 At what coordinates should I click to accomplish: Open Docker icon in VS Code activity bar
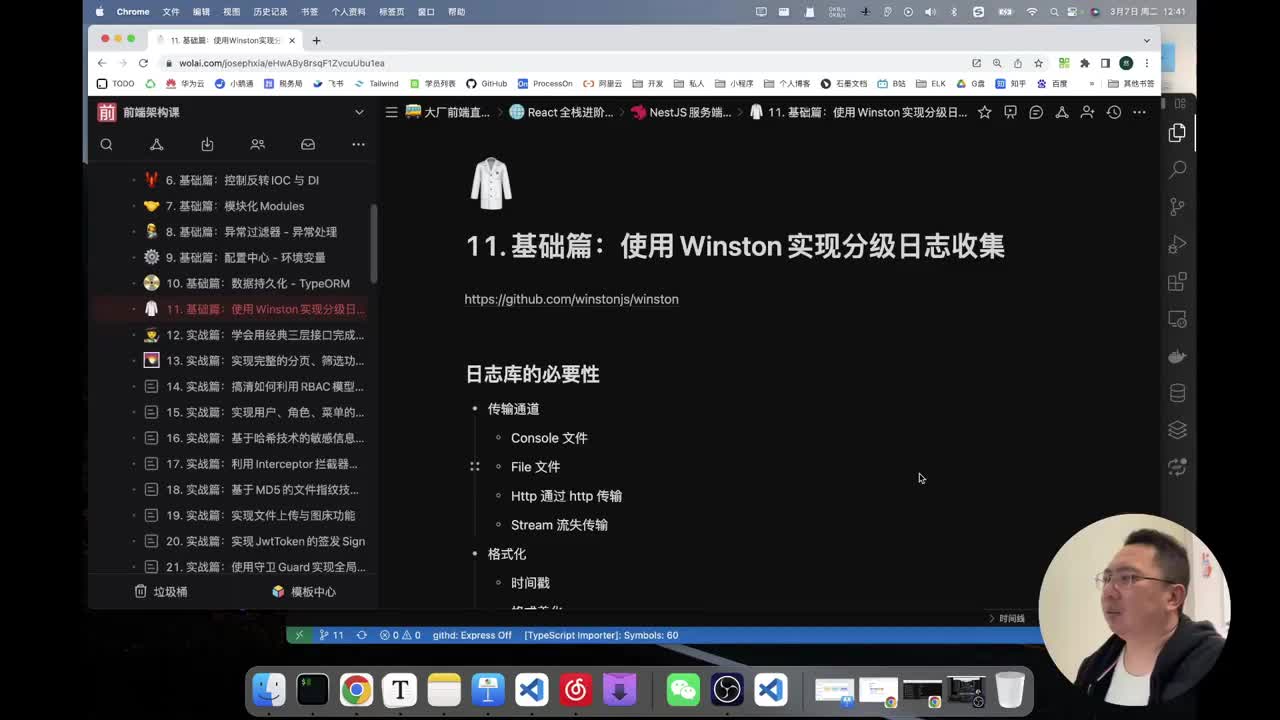(1177, 356)
